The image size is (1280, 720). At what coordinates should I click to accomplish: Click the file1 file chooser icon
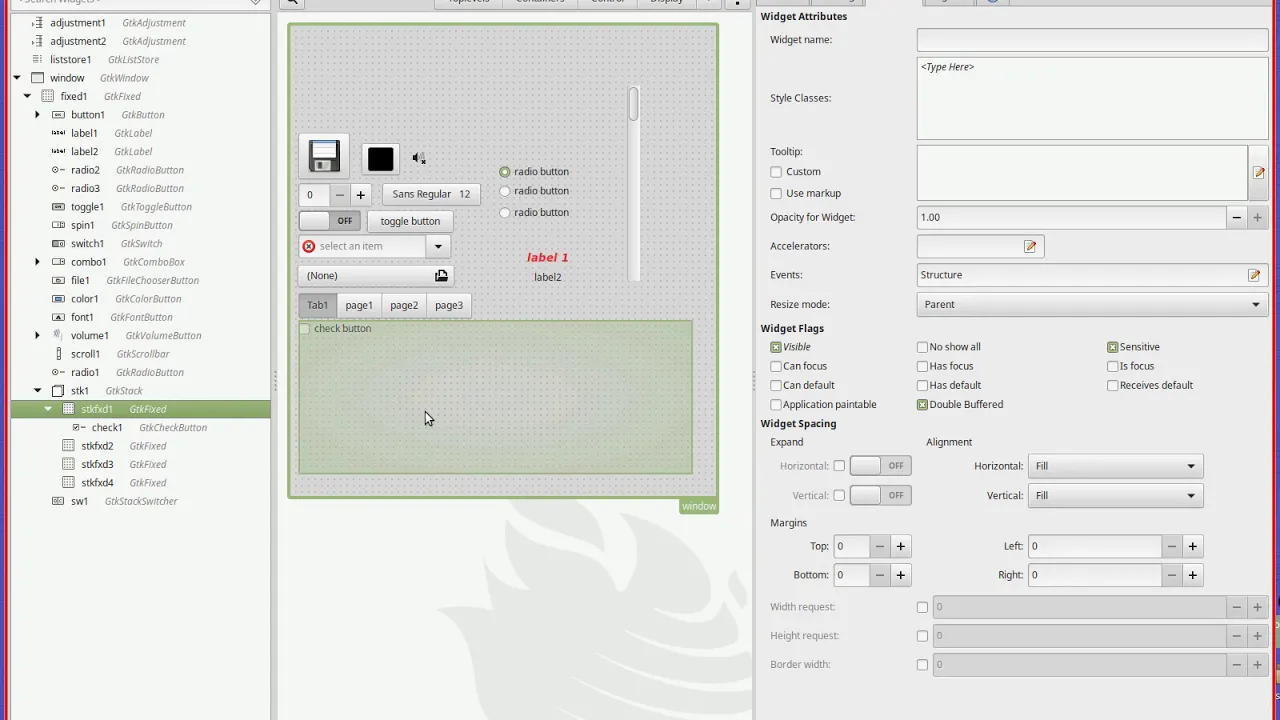[58, 280]
